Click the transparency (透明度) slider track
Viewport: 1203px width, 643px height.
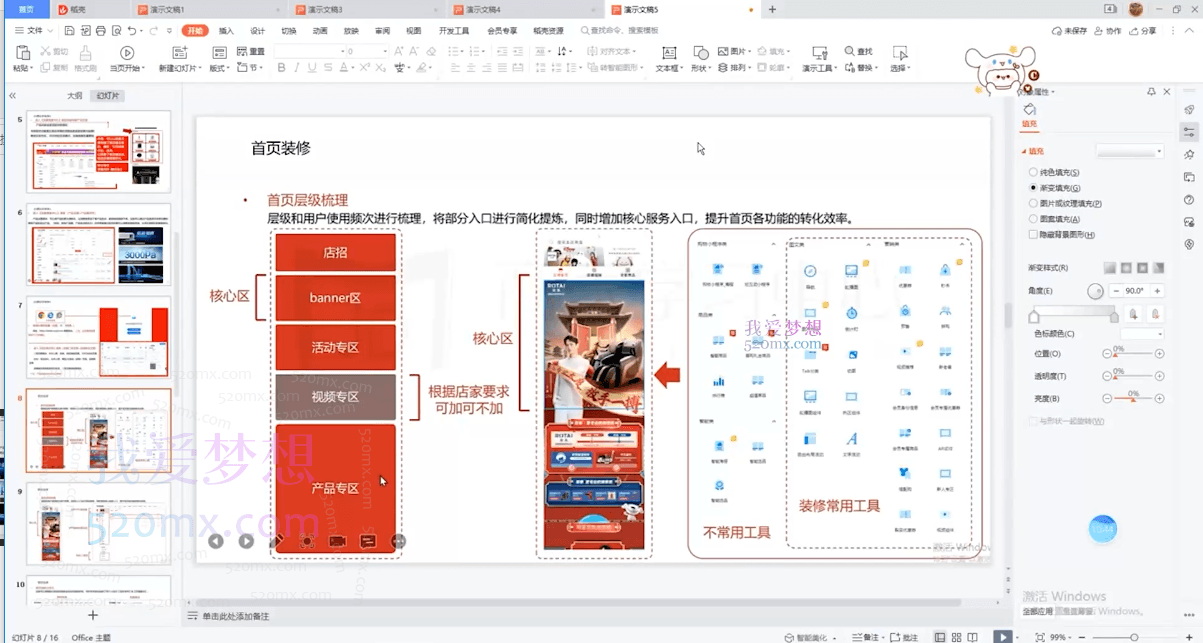[x=1132, y=376]
